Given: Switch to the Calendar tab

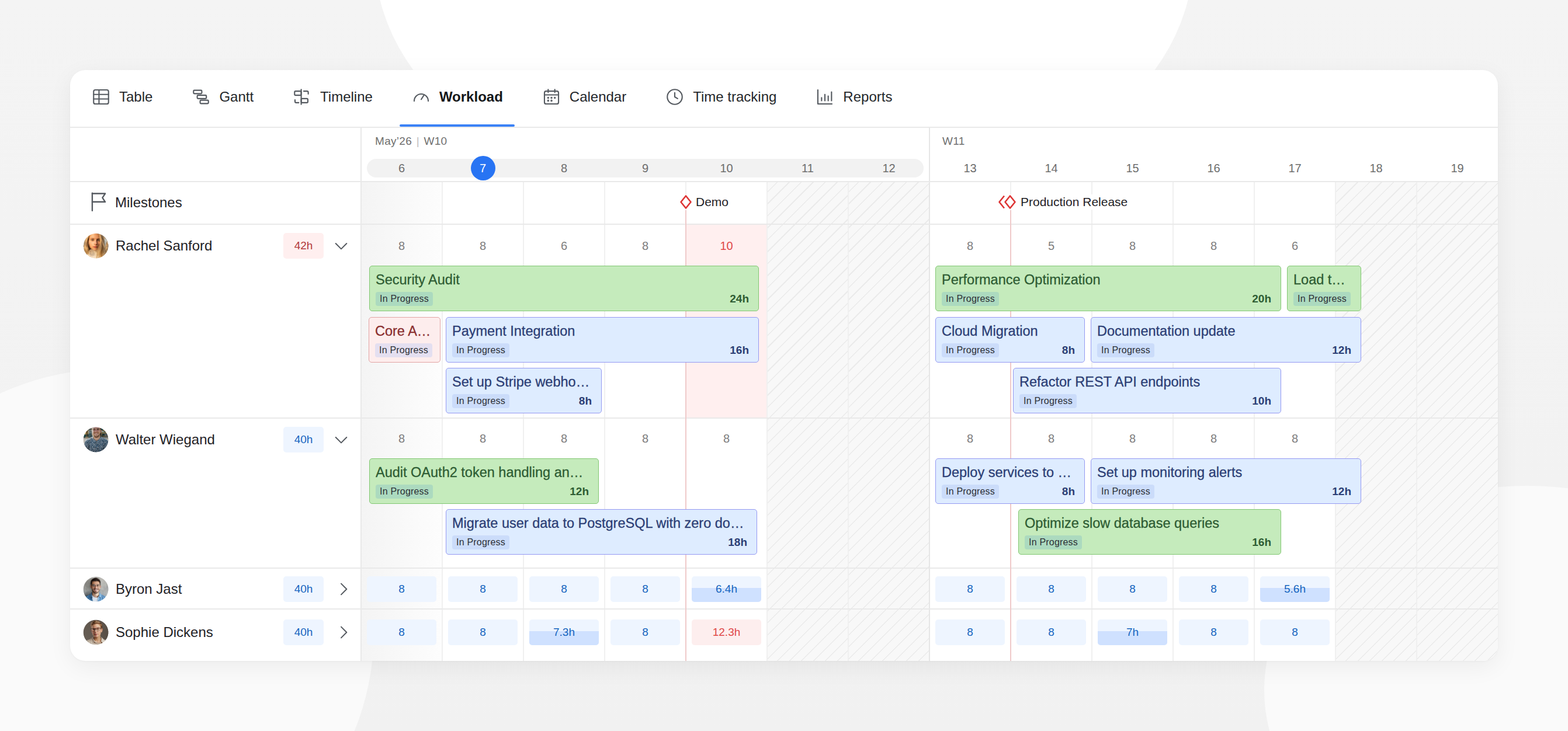Looking at the screenshot, I should click(x=584, y=98).
